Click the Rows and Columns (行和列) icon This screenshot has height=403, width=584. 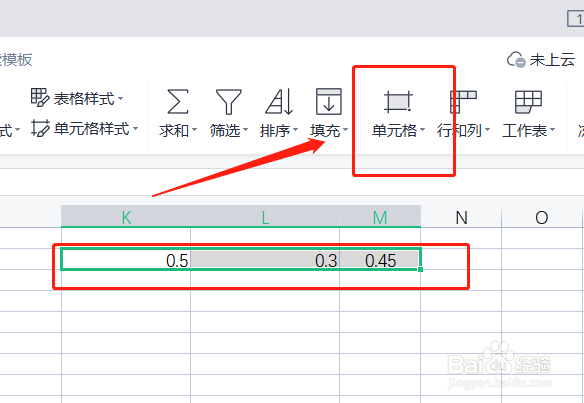coord(463,102)
